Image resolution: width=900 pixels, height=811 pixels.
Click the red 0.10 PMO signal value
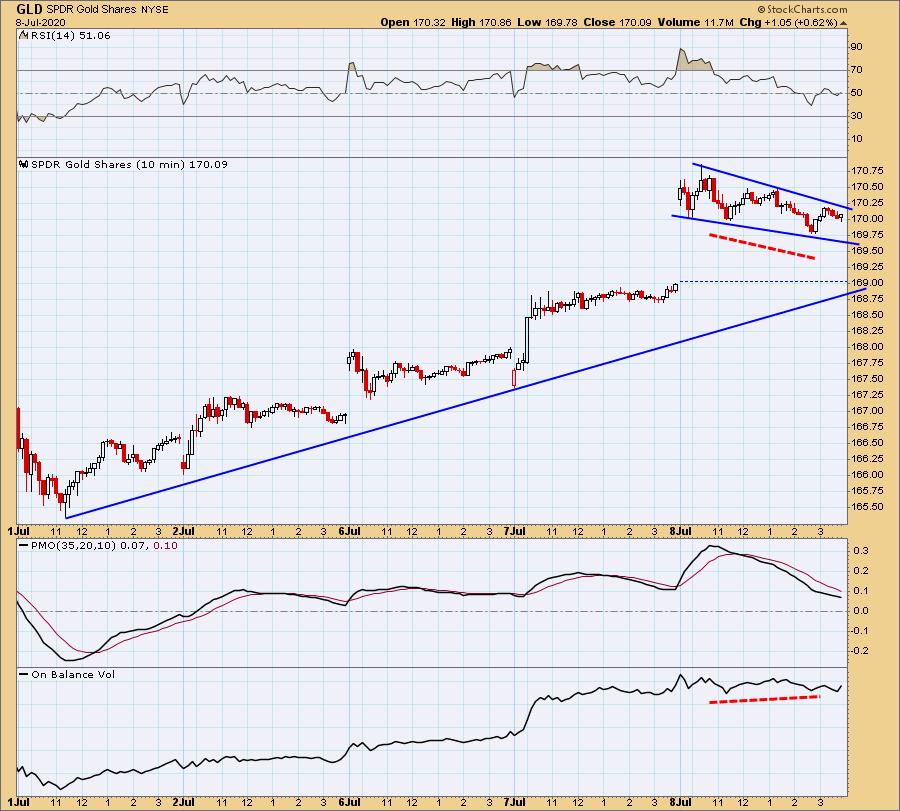[165, 545]
